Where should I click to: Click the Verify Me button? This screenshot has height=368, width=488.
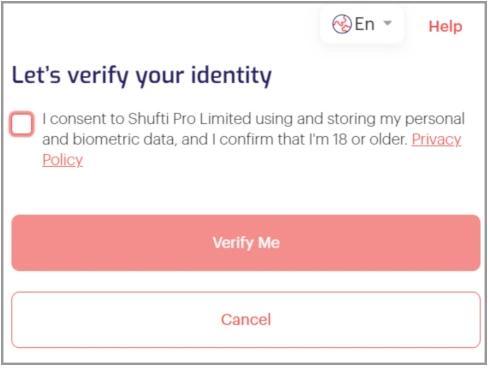click(246, 243)
